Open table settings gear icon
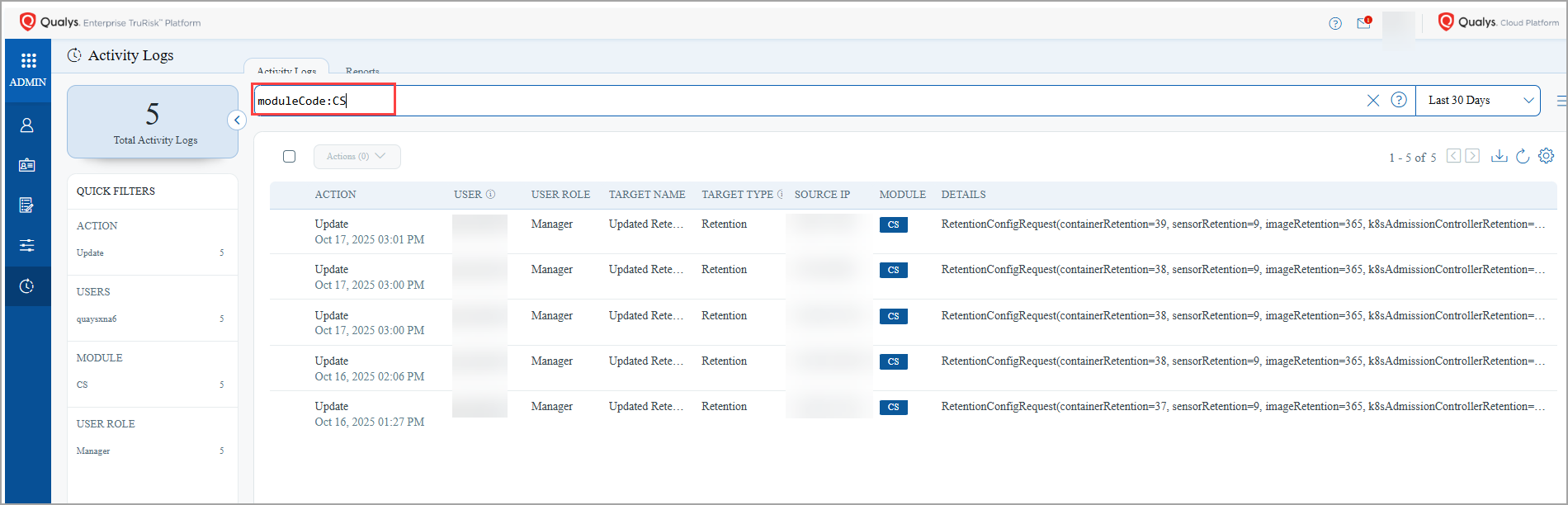 click(x=1547, y=156)
